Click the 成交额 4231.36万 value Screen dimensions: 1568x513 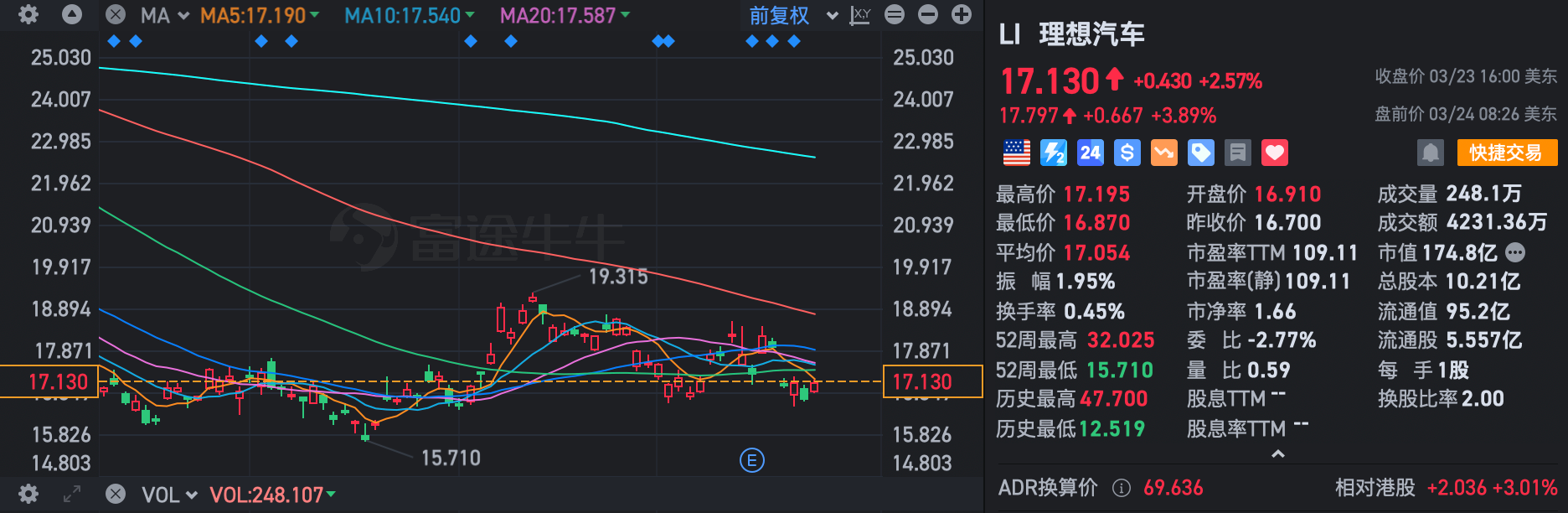click(1496, 222)
